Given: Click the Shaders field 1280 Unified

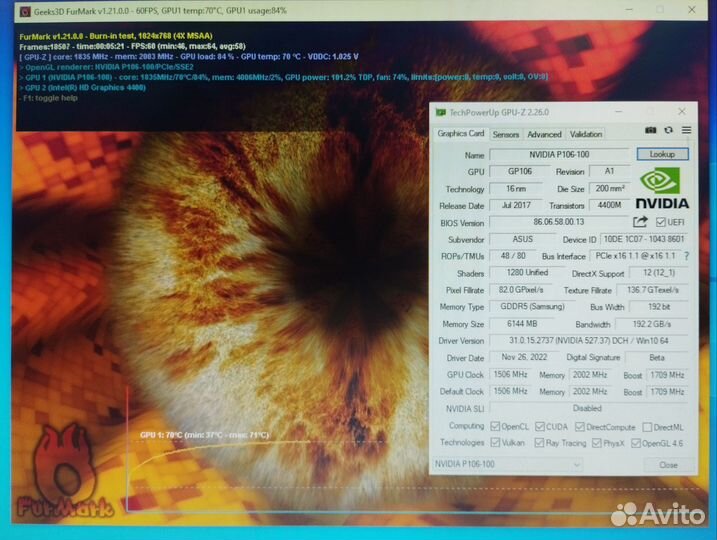Looking at the screenshot, I should pyautogui.click(x=527, y=273).
